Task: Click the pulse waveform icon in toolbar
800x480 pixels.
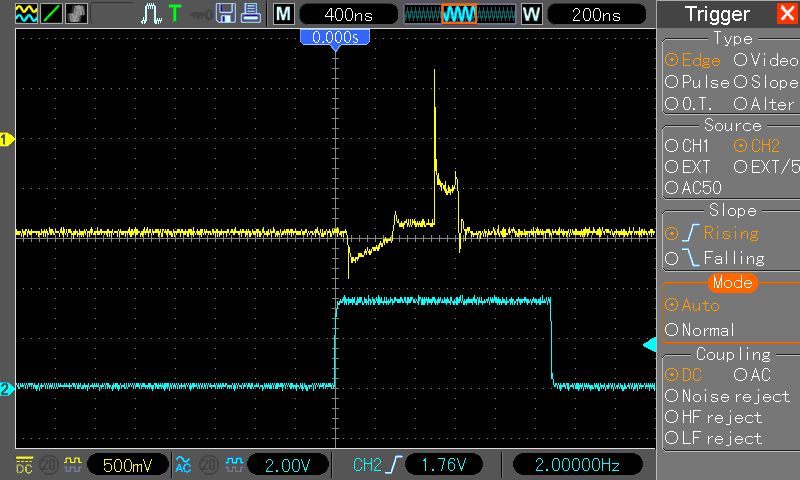Action: [150, 14]
